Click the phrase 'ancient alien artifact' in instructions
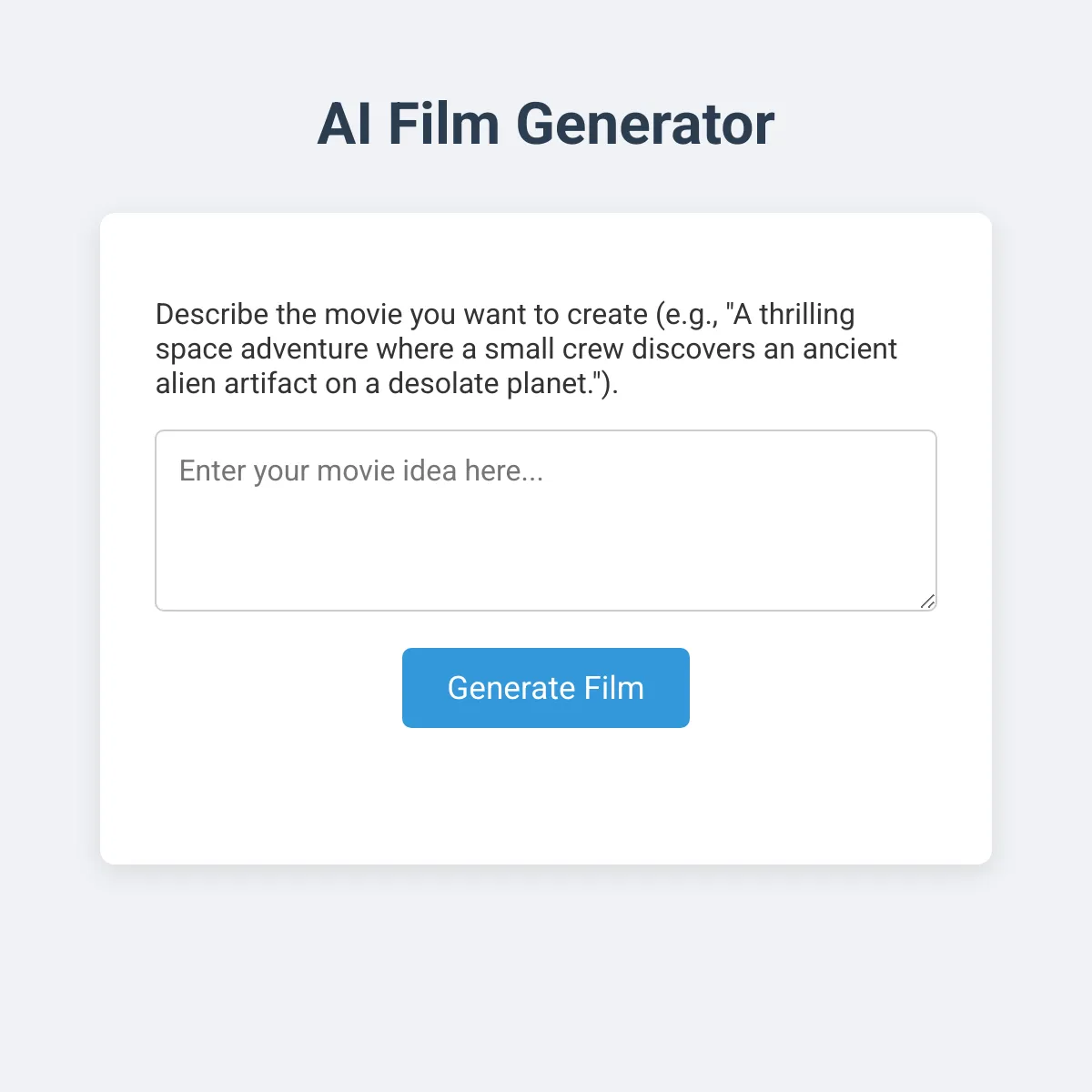1092x1092 pixels. click(x=527, y=366)
